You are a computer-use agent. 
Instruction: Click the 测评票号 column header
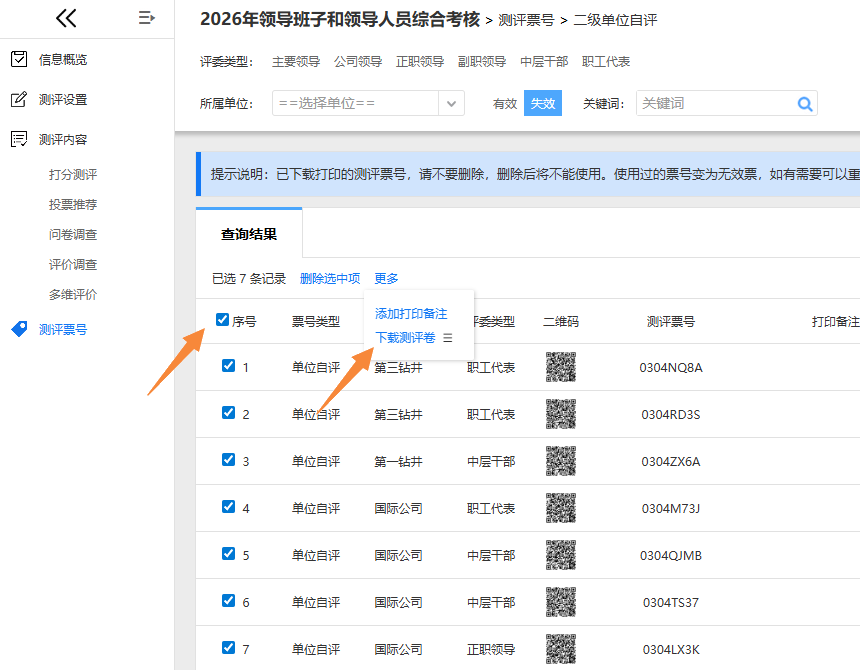pyautogui.click(x=671, y=322)
